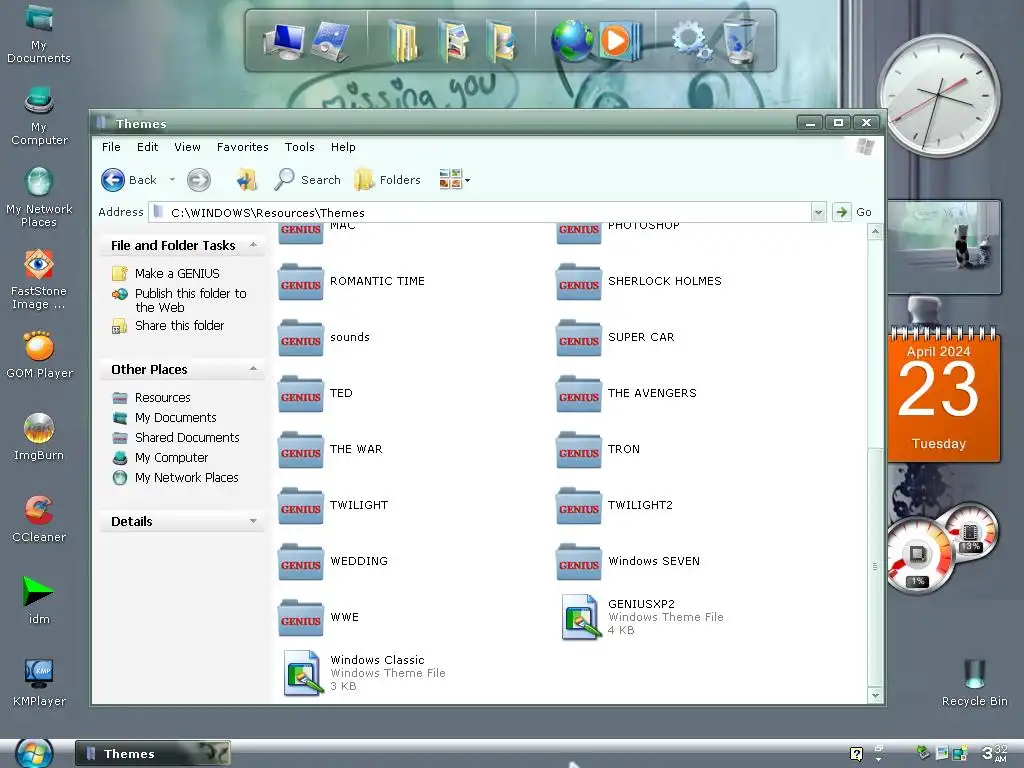
Task: Select the WWE folder icon
Action: [x=300, y=618]
